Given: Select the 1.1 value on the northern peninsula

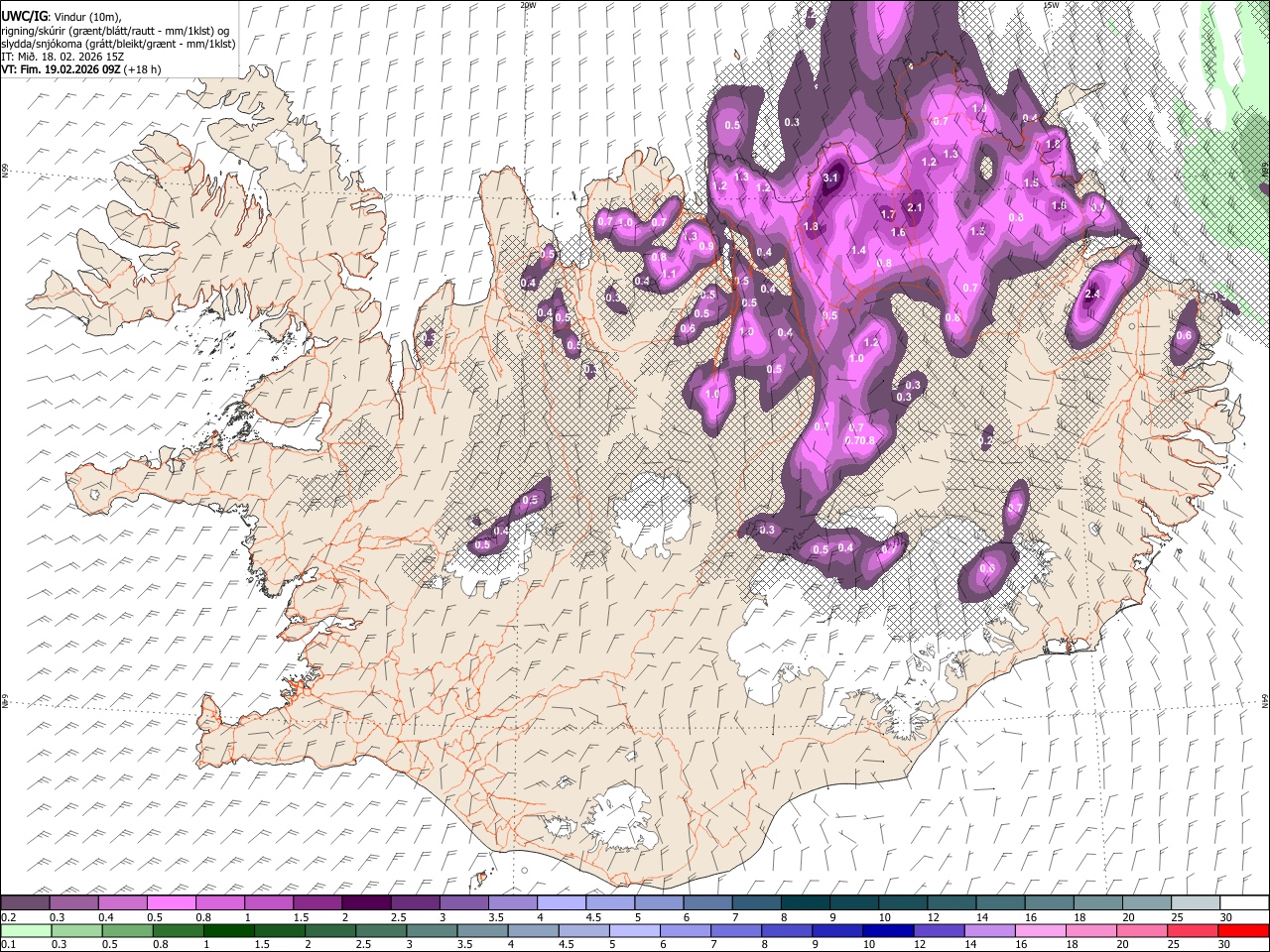Looking at the screenshot, I should pyautogui.click(x=669, y=275).
